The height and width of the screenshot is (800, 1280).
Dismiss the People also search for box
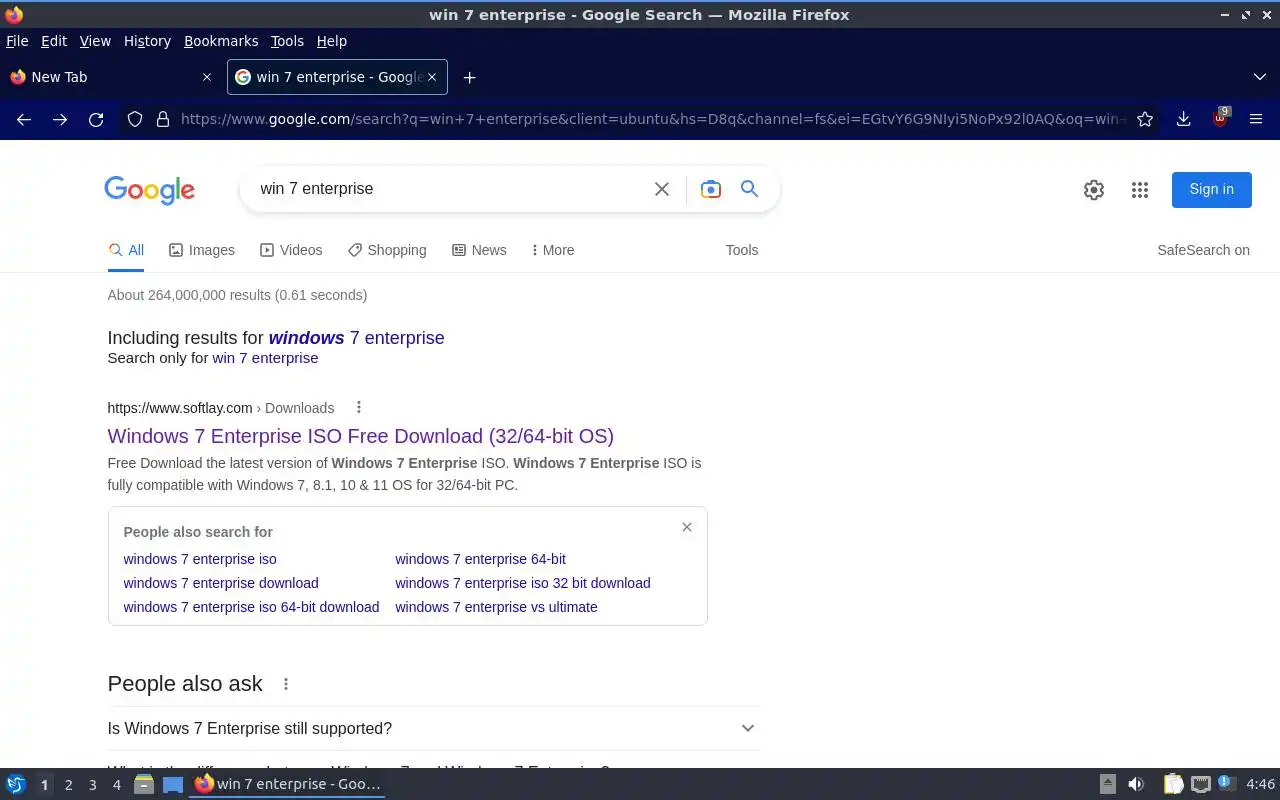[x=687, y=527]
